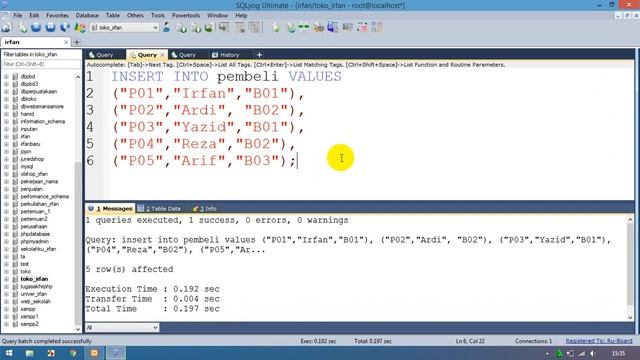Click green double-arrows Schema Sync icon
Viewport: 640px width, 360px height.
[304, 27]
